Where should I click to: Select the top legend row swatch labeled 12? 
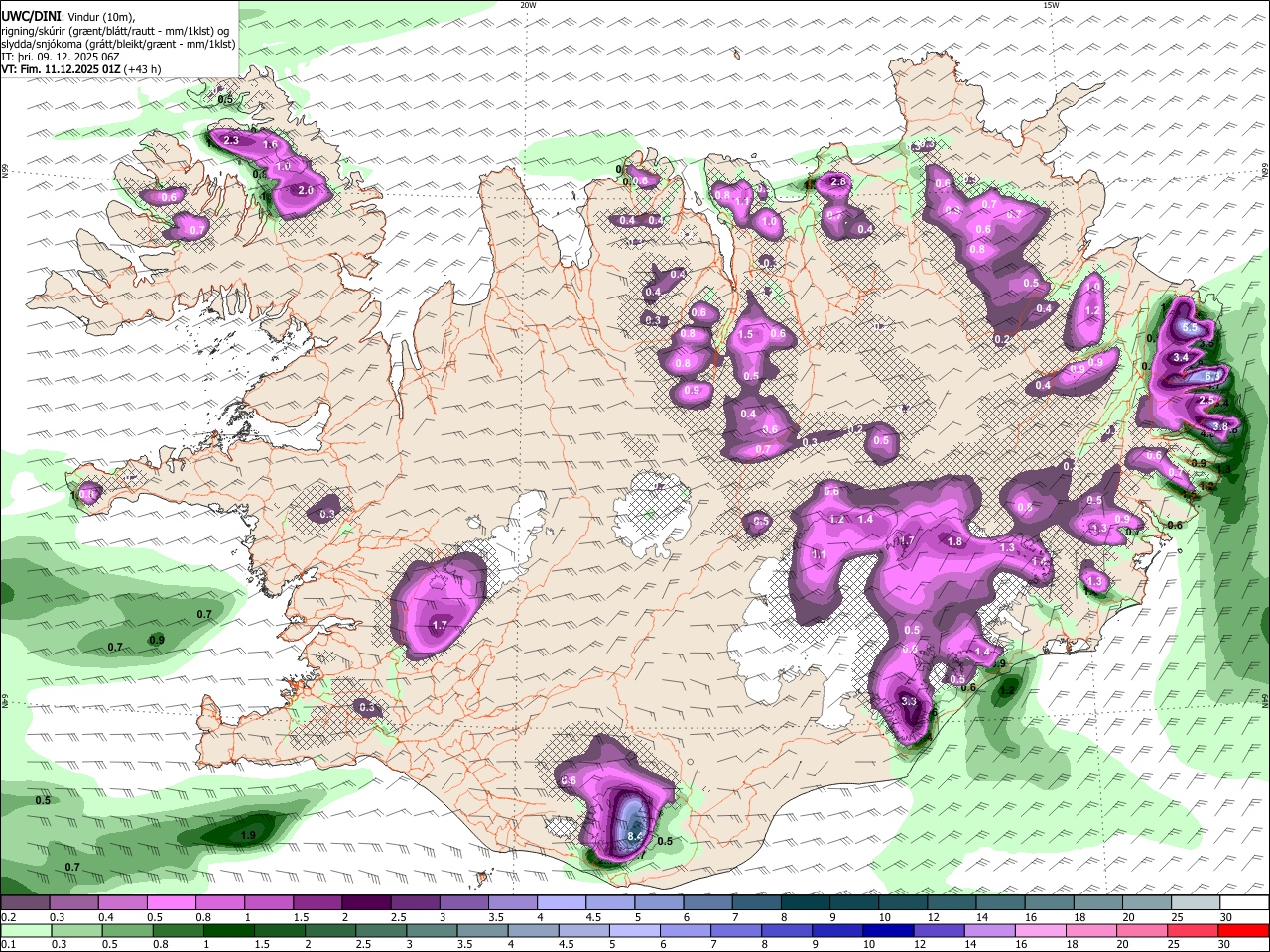click(952, 903)
